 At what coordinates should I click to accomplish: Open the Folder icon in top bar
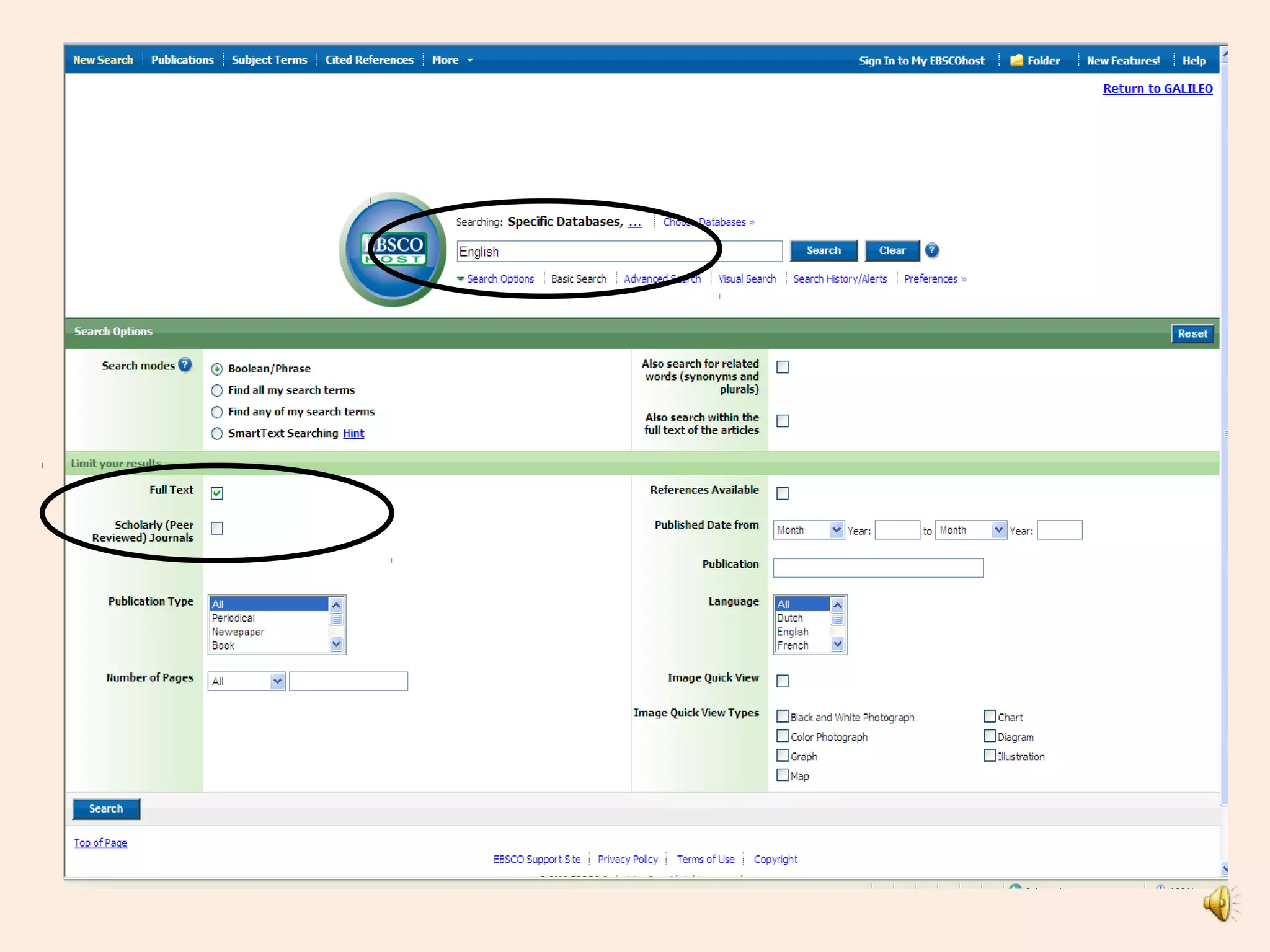pyautogui.click(x=1016, y=60)
